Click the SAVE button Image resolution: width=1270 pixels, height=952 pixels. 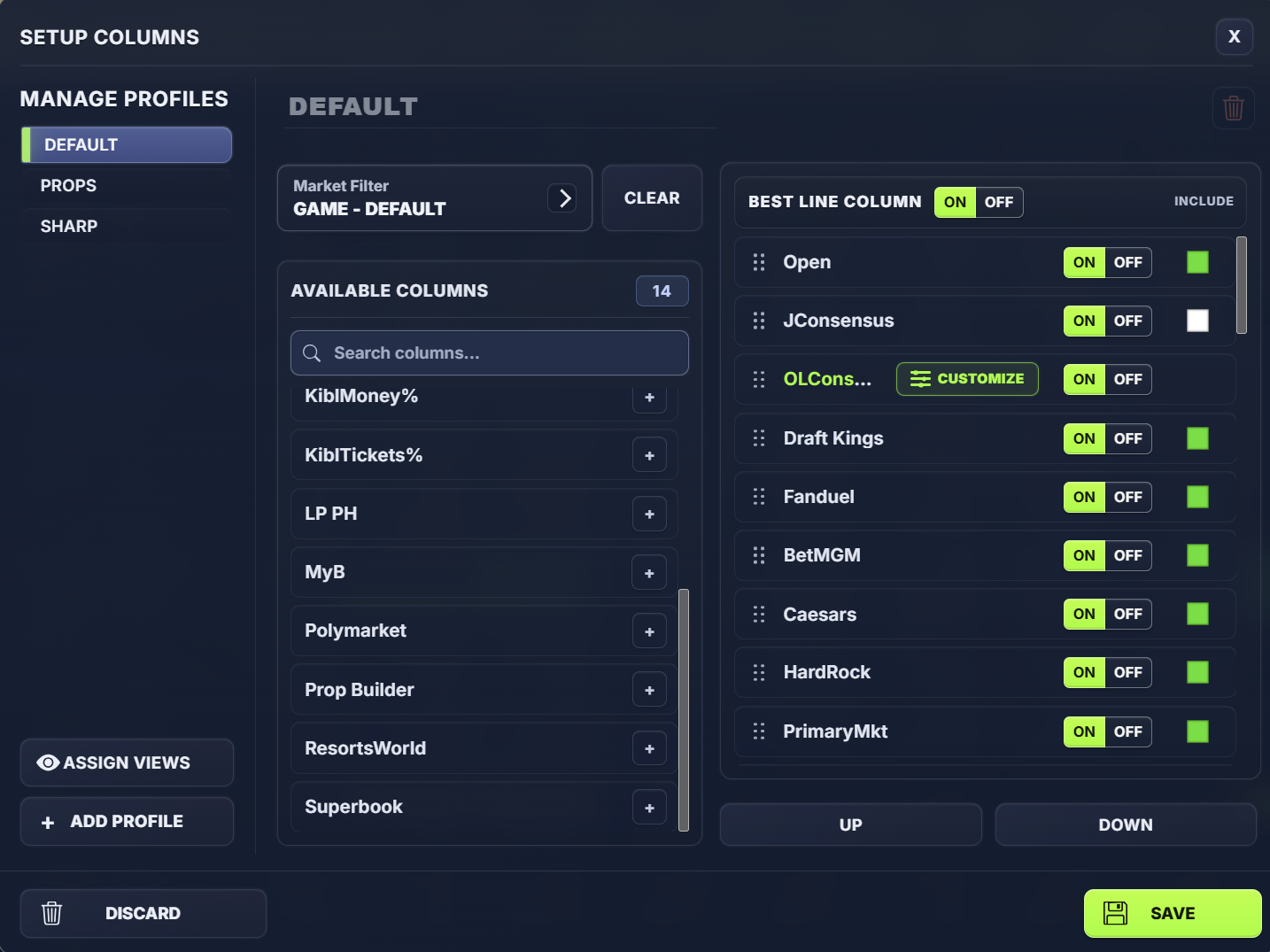click(x=1173, y=913)
